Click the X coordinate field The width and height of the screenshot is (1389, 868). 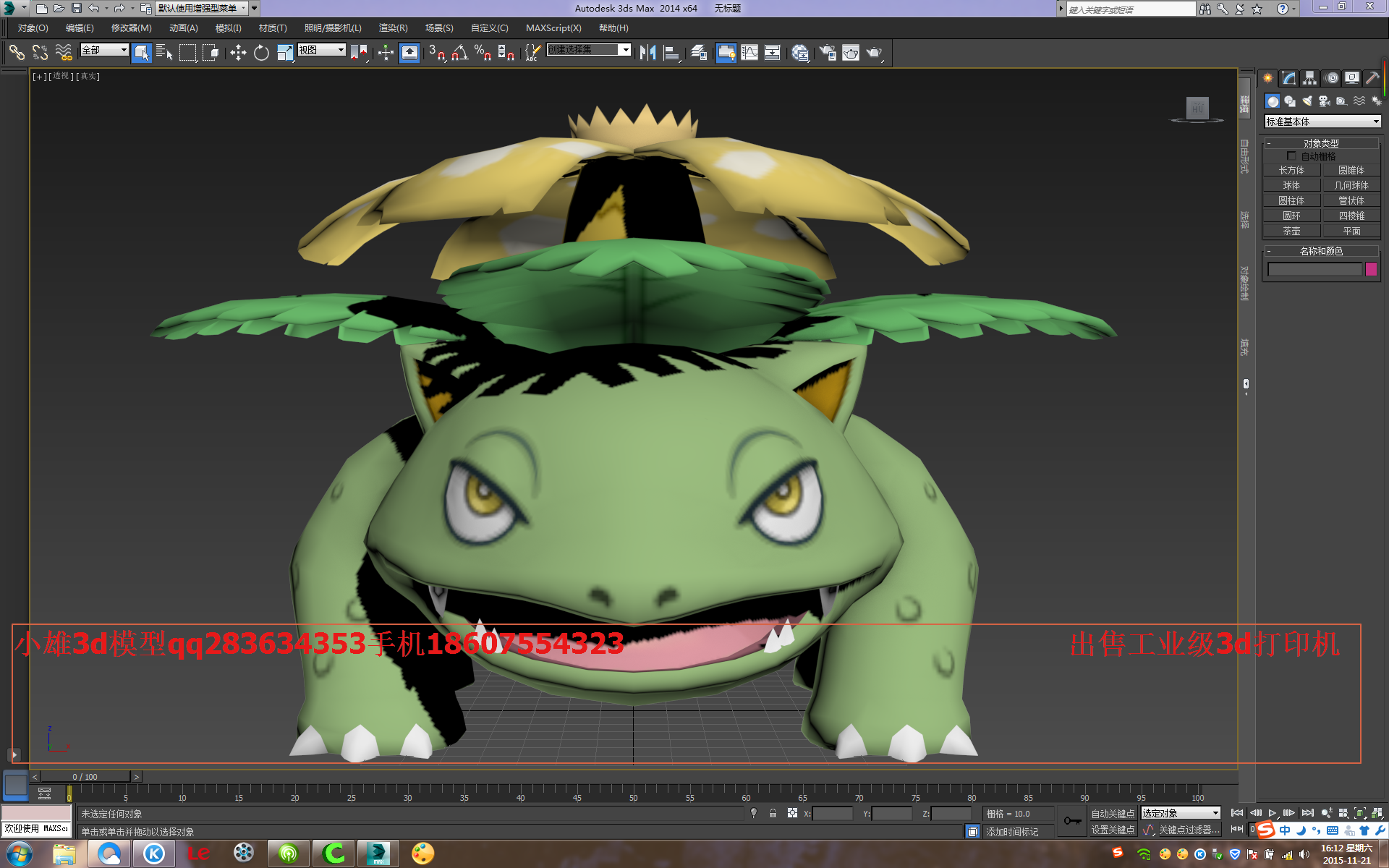pos(833,814)
